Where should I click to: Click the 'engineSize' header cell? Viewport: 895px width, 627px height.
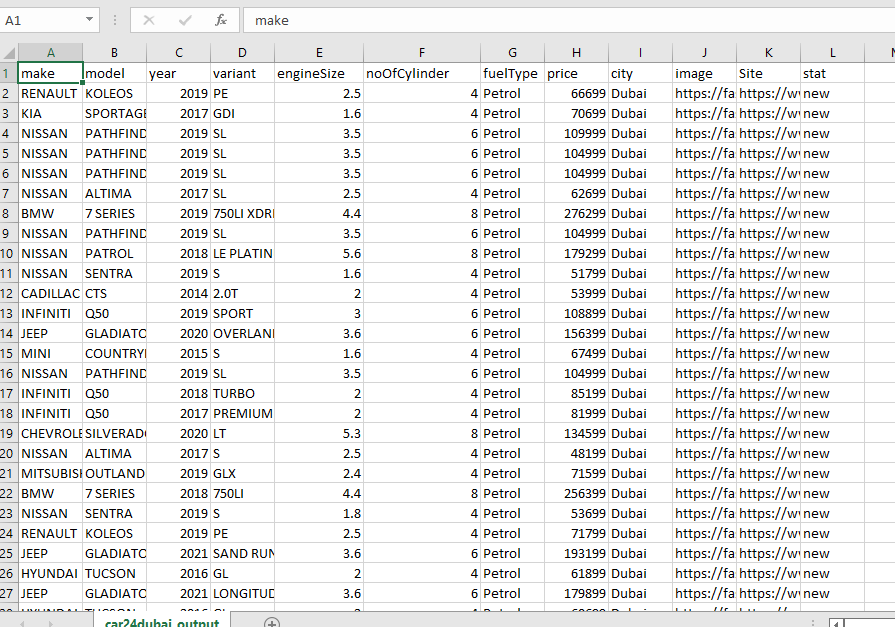319,73
